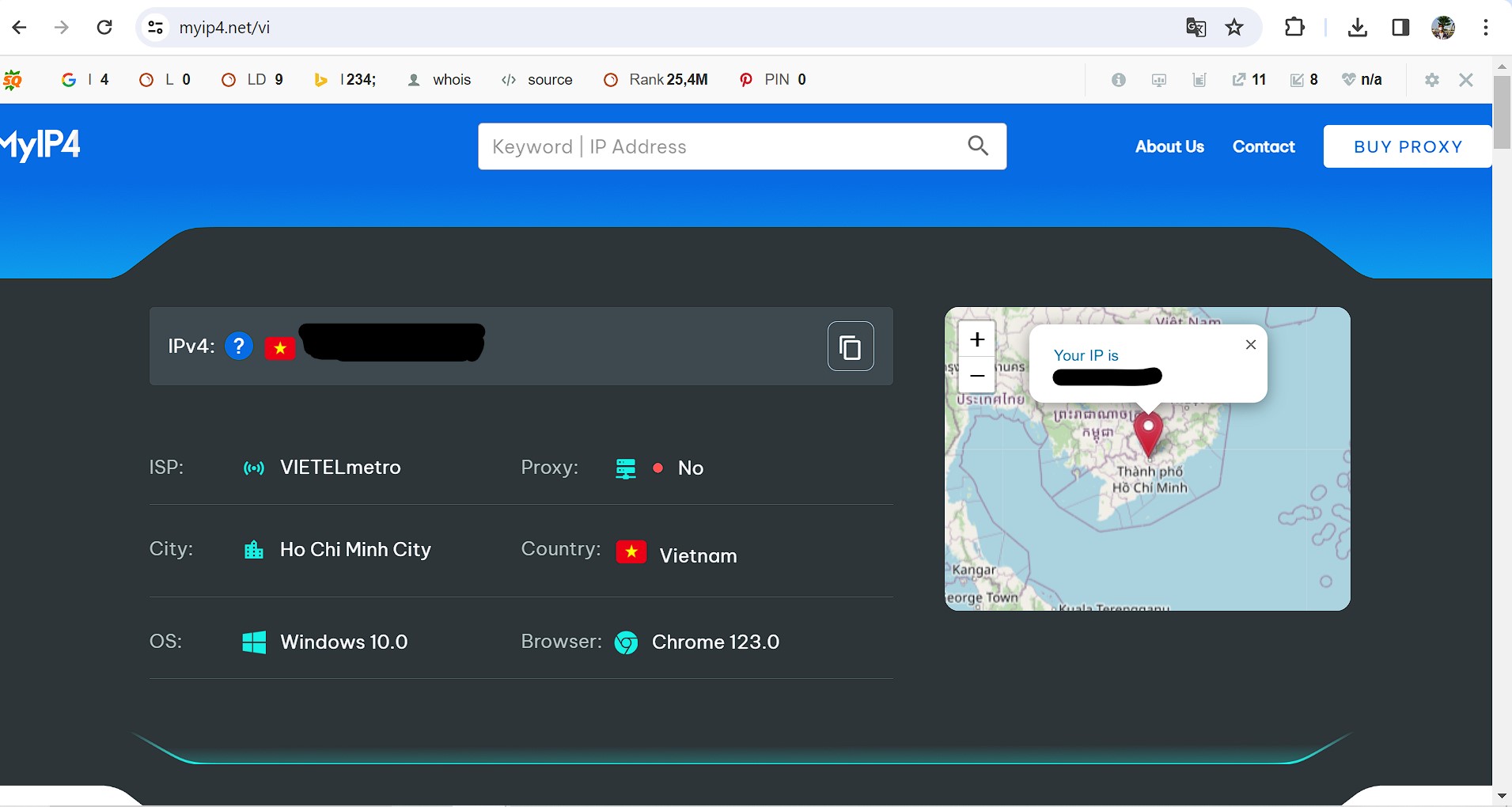Toggle the browser side panel icon
Screen dimensions: 1512x807
1400,28
